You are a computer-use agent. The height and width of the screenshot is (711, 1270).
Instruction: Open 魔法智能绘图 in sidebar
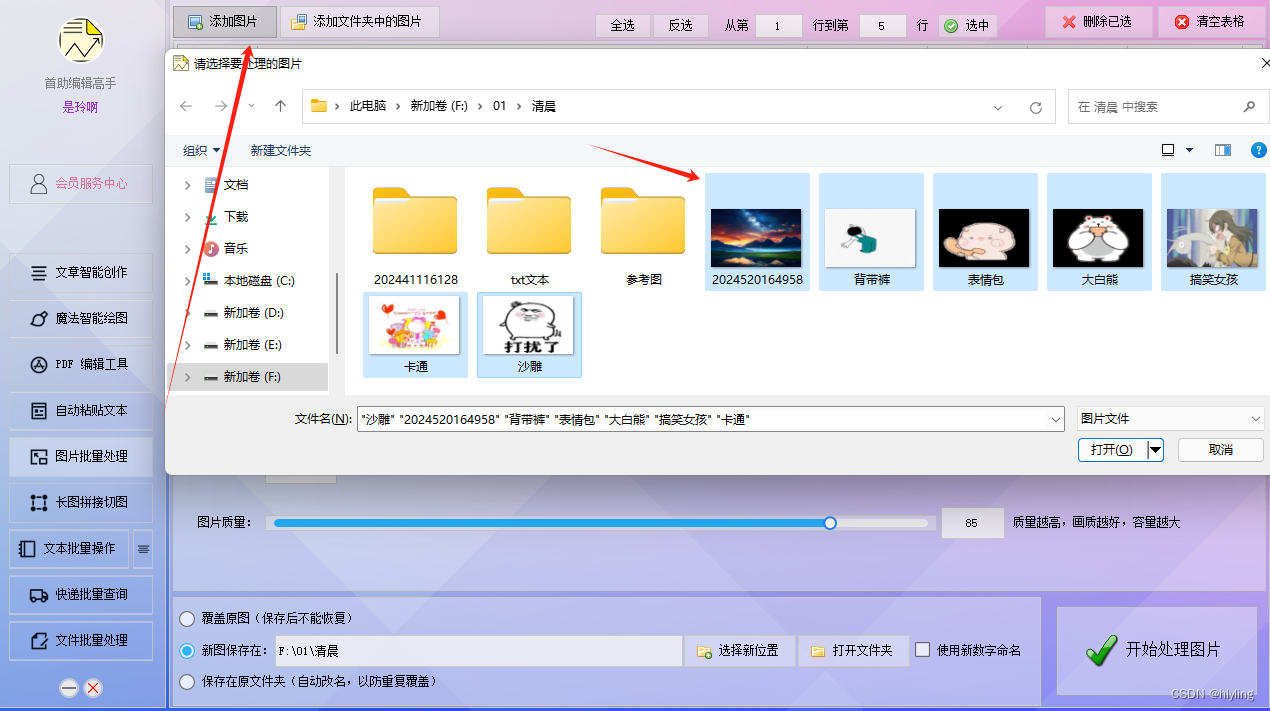point(81,318)
